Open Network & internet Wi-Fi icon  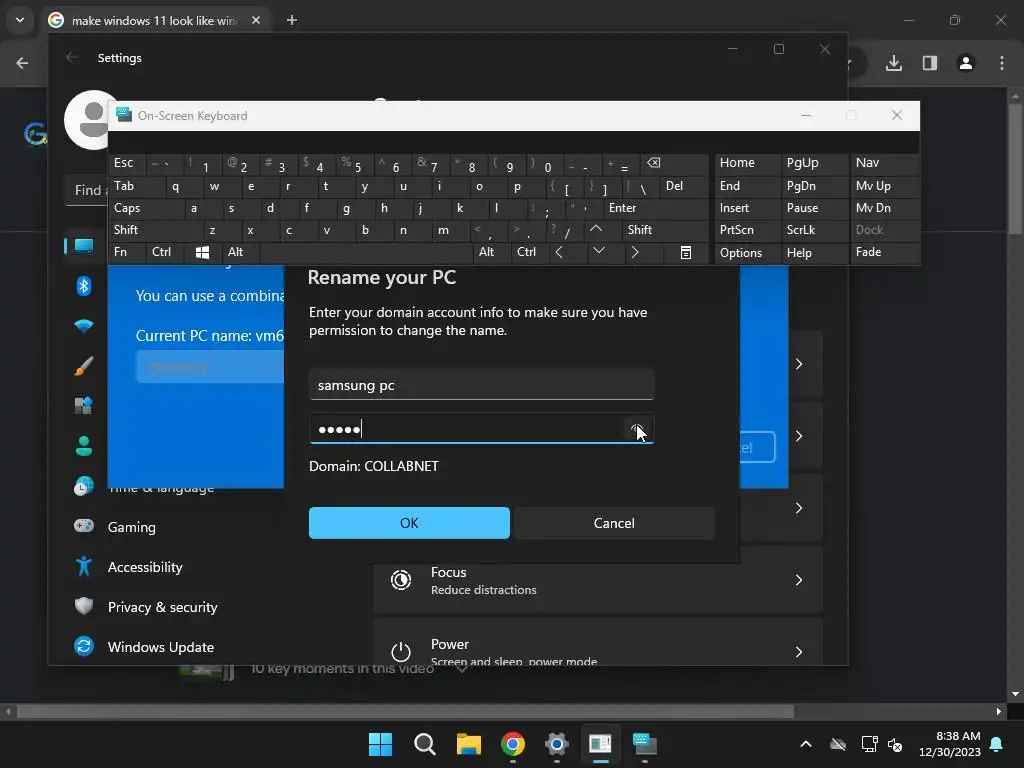[x=84, y=326]
